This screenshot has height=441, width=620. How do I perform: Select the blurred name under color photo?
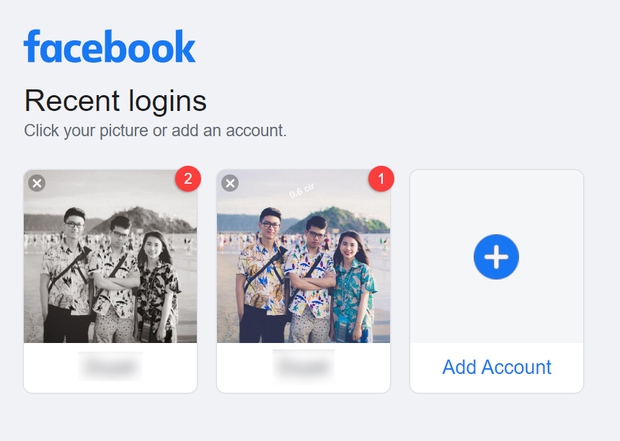click(x=303, y=368)
